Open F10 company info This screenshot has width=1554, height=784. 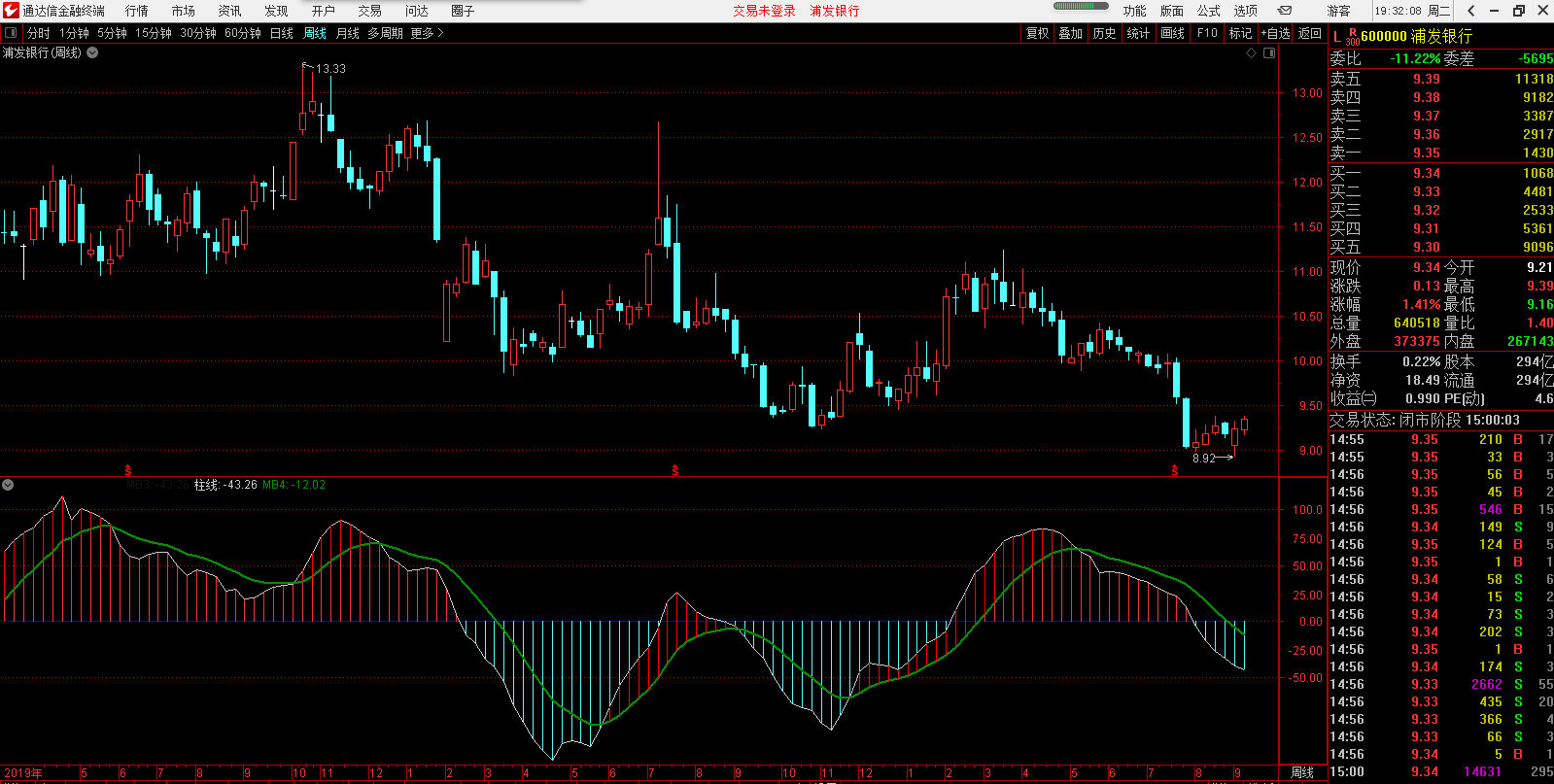[1207, 33]
